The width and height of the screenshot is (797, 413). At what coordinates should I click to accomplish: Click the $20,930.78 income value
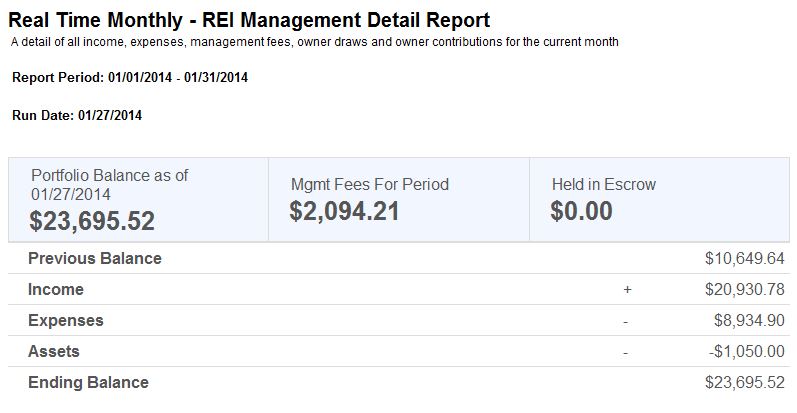(745, 290)
